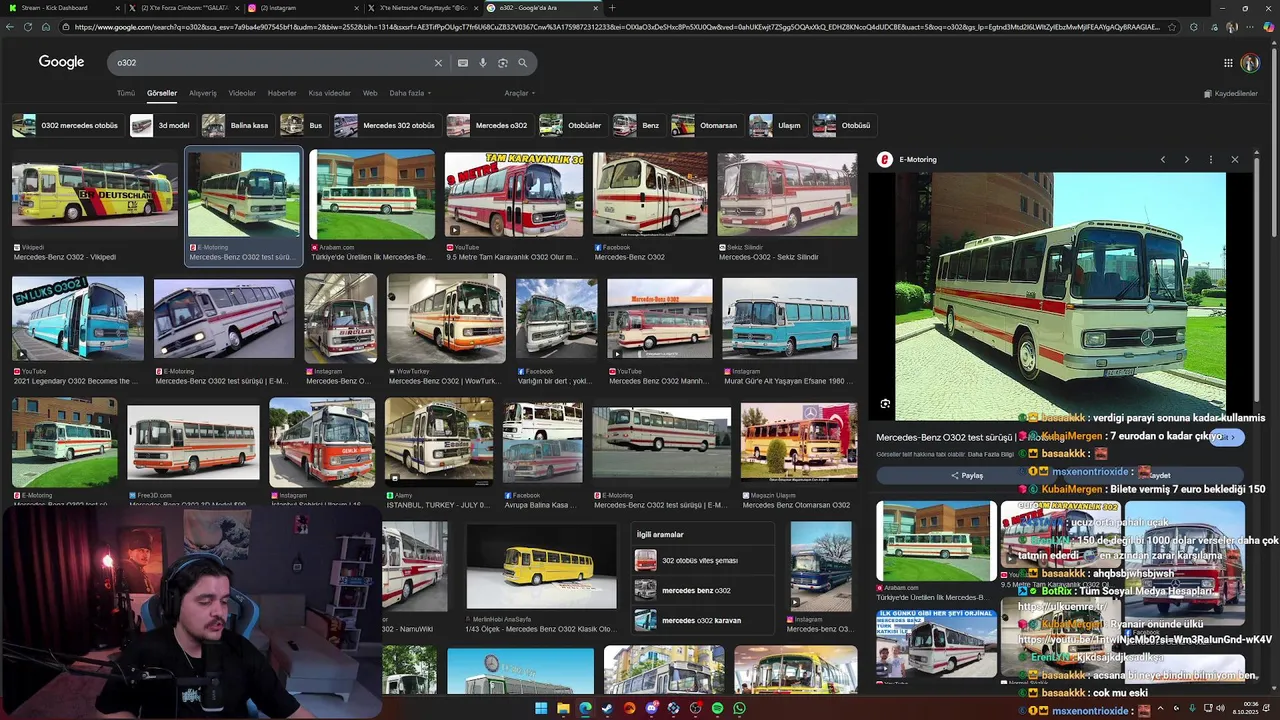Open the Arabam.com related image in preview panel
Screen dimensions: 1280x720
[936, 540]
